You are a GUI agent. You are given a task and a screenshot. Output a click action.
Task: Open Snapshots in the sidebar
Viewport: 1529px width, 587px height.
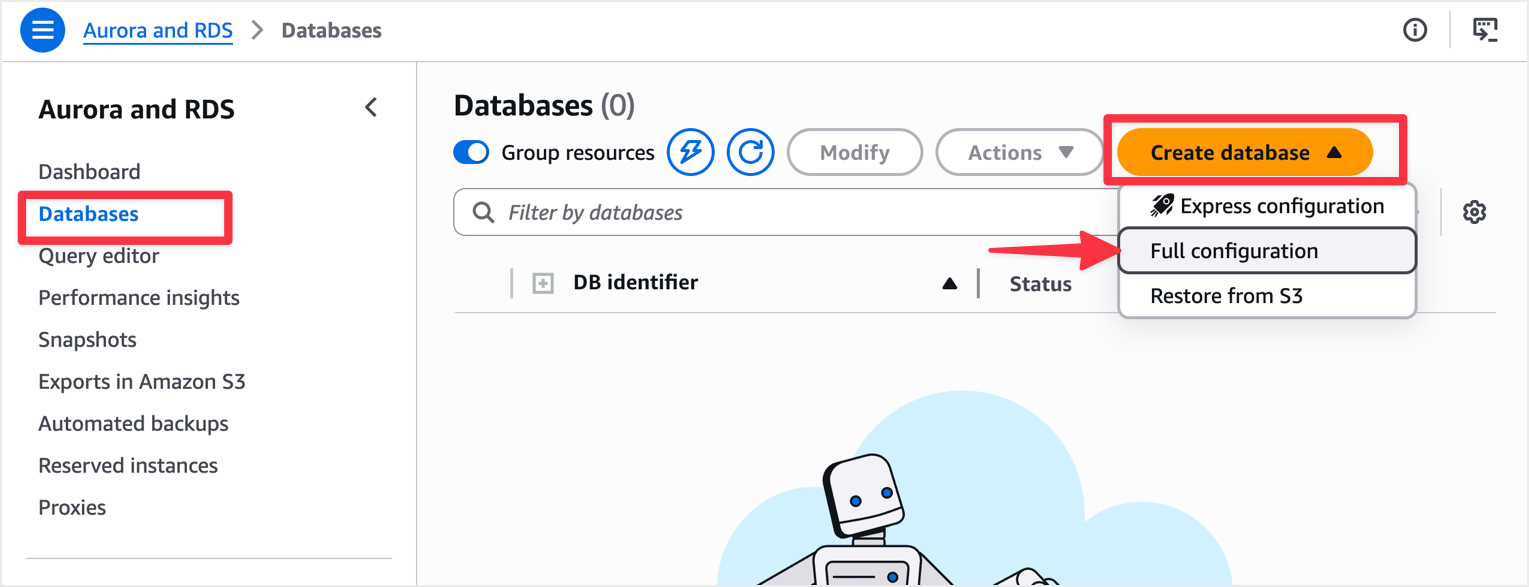tap(87, 340)
